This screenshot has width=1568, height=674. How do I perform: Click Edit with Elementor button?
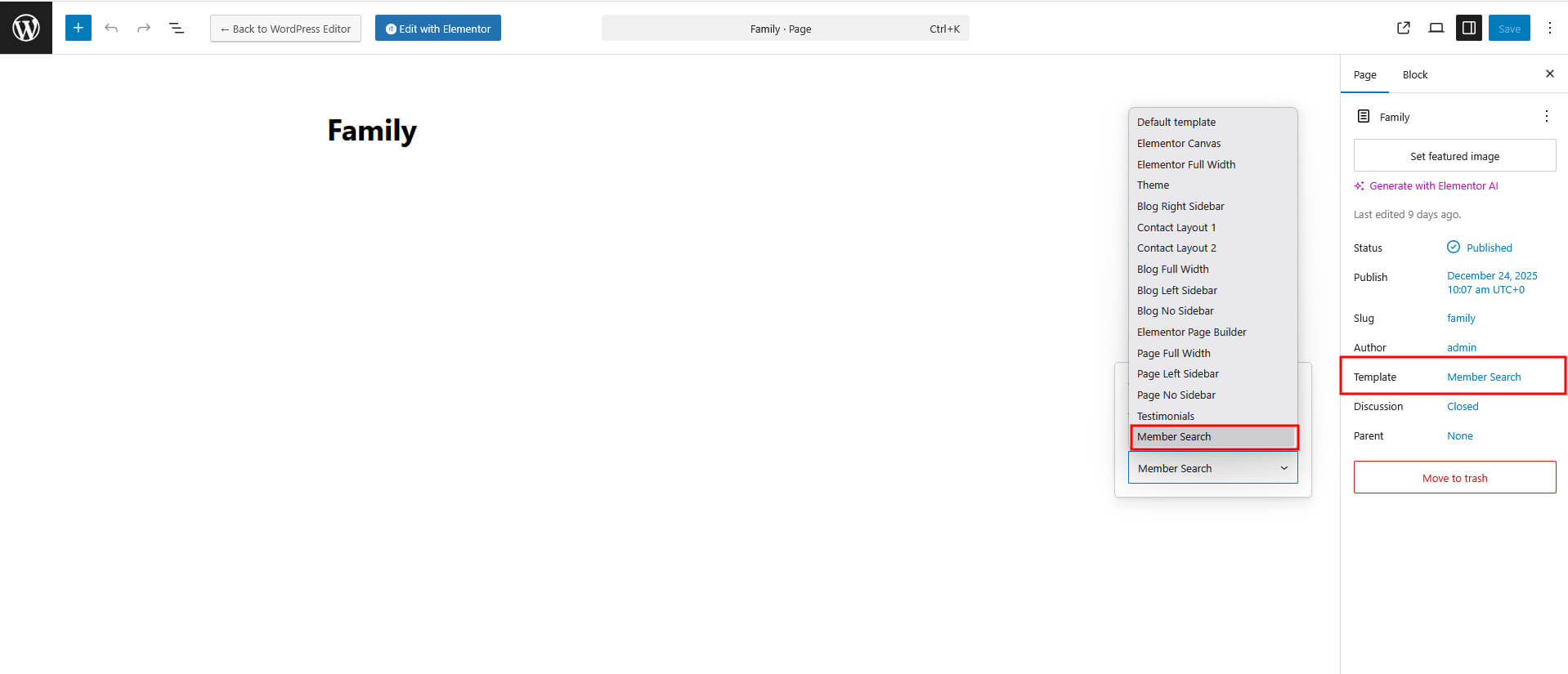pos(438,28)
